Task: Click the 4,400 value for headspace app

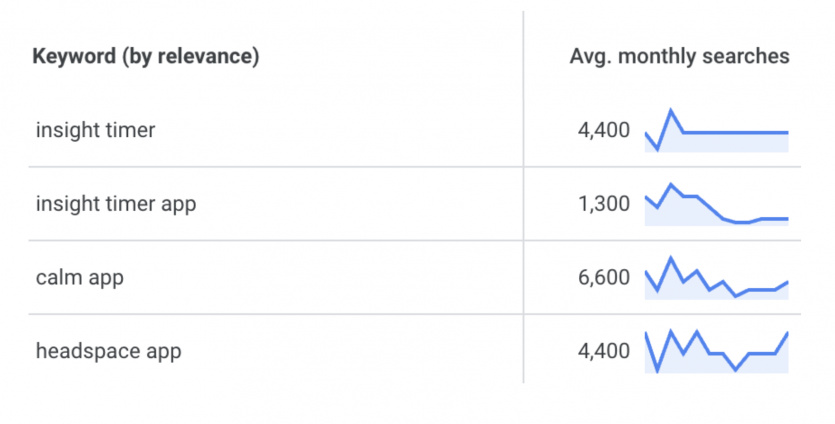Action: click(604, 351)
